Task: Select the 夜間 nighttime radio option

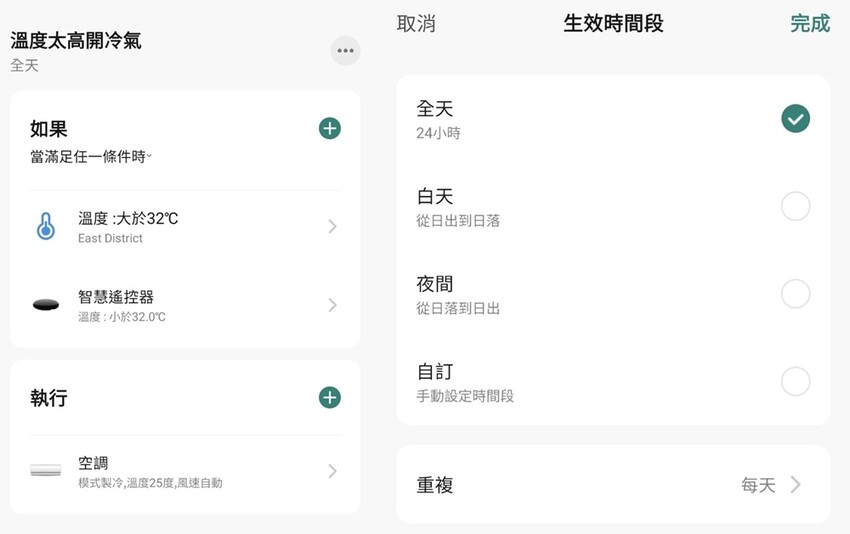Action: click(795, 294)
